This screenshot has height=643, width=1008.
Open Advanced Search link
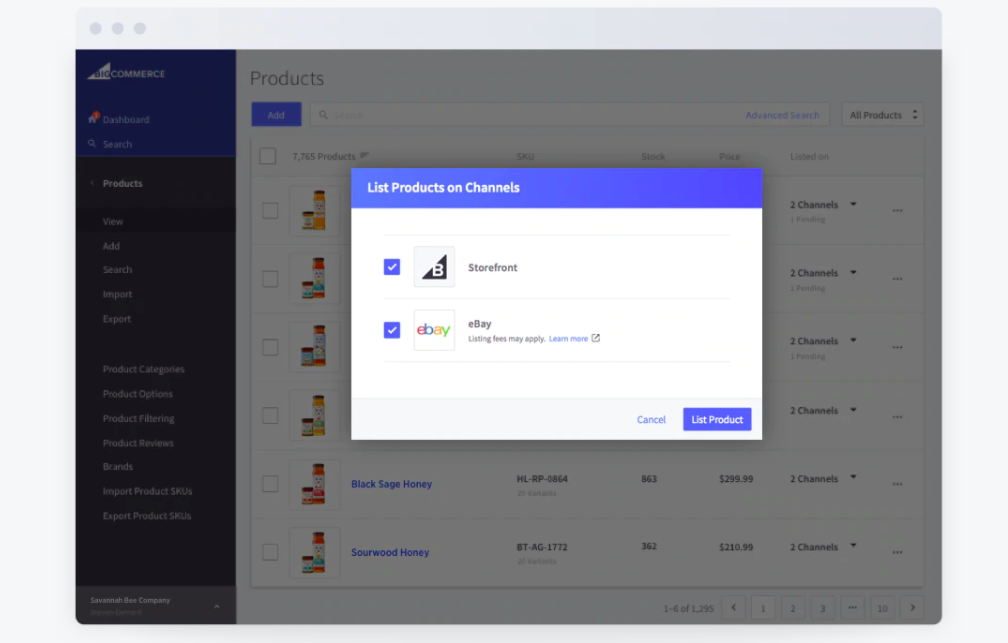(x=782, y=115)
